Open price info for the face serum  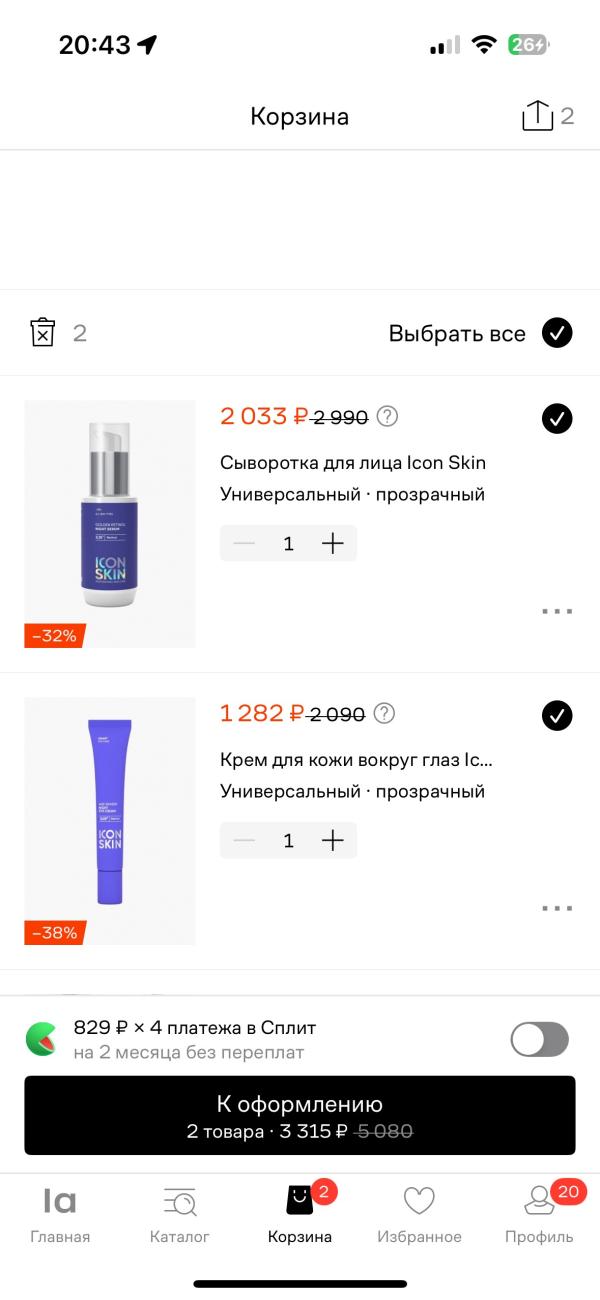coord(387,416)
